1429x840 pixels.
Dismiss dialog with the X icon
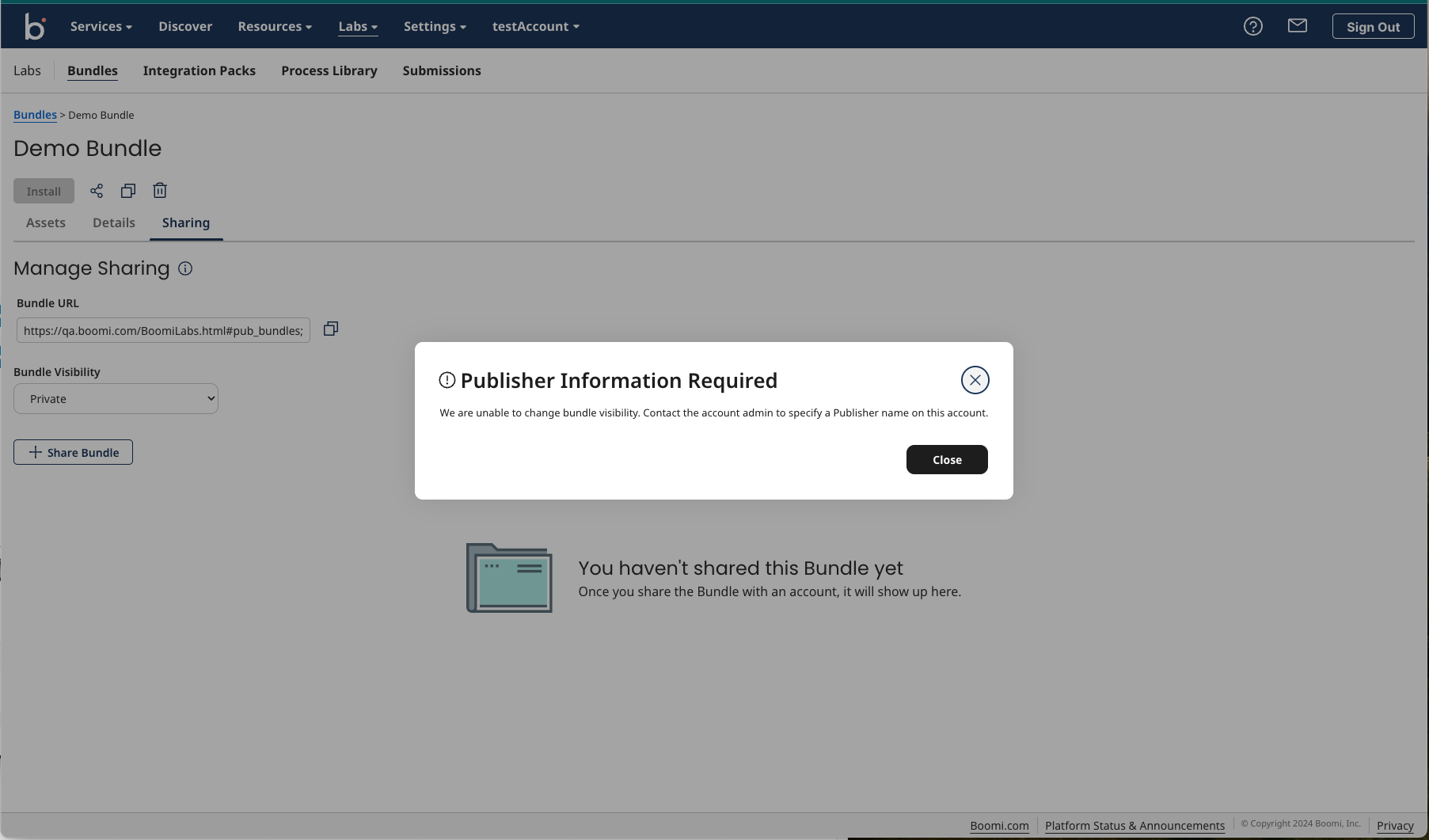click(975, 380)
